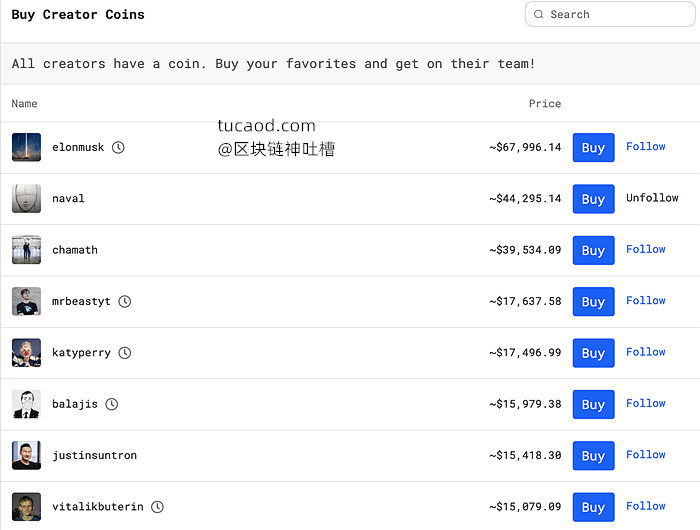The width and height of the screenshot is (700, 530).
Task: Select the ~$17,496.99 price value
Action: click(x=525, y=353)
